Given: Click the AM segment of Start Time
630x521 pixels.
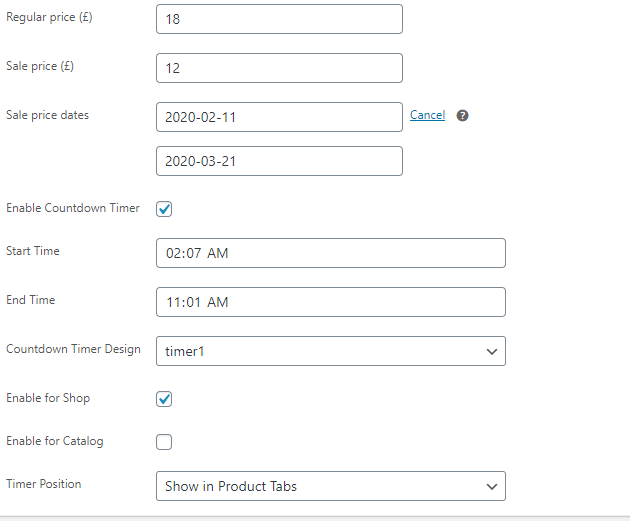Looking at the screenshot, I should [x=217, y=254].
